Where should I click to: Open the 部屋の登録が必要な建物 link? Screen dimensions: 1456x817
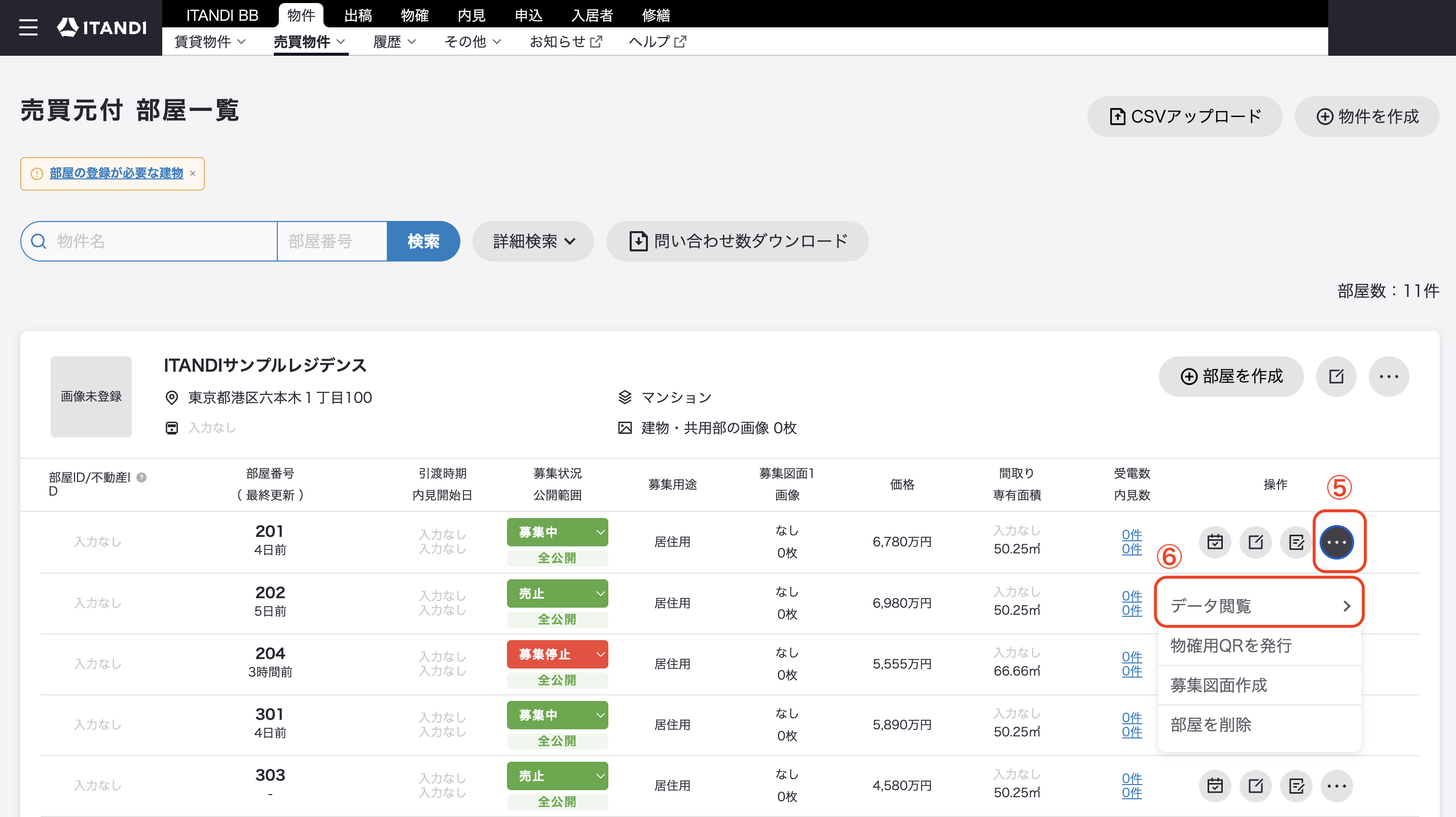pyautogui.click(x=117, y=173)
